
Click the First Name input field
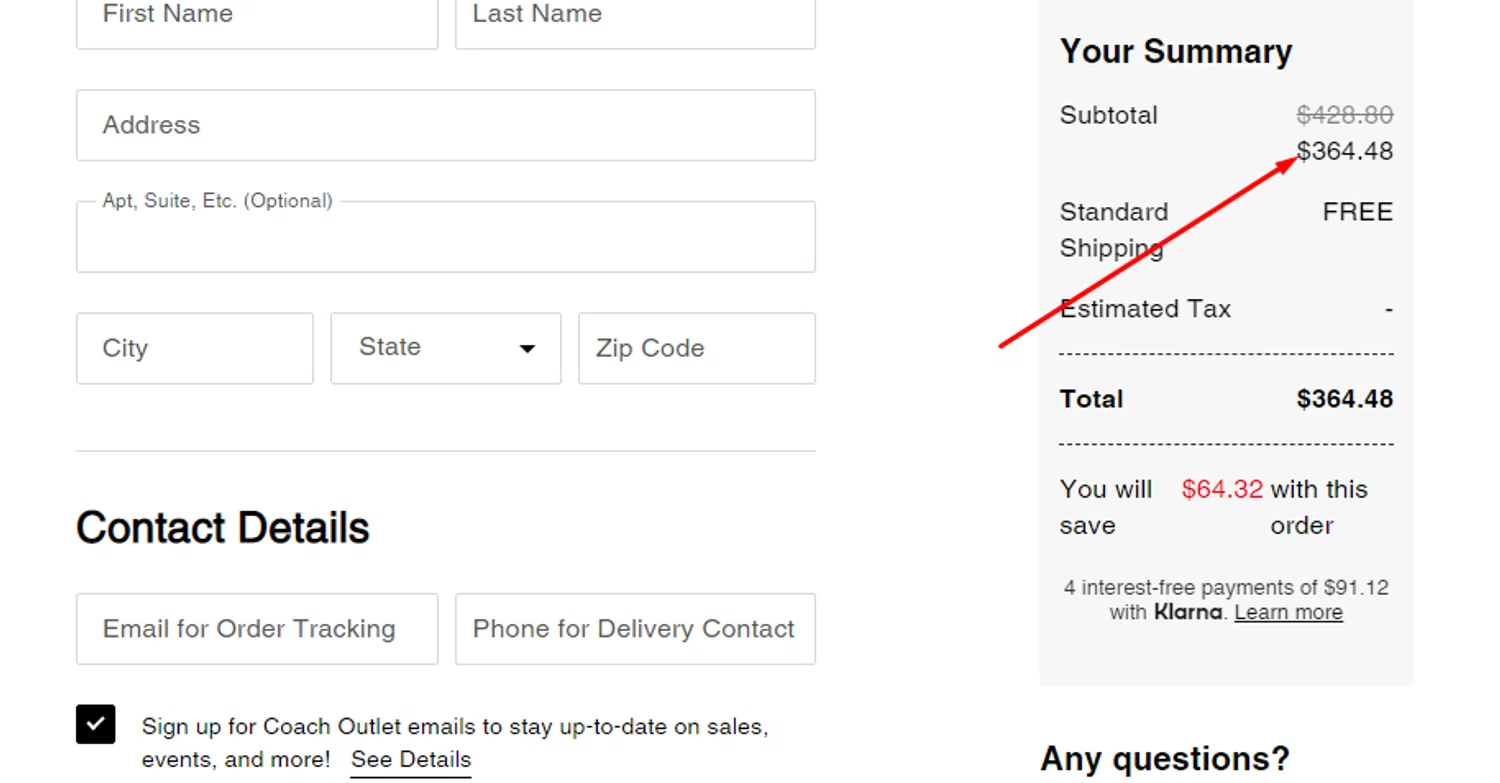click(x=256, y=20)
